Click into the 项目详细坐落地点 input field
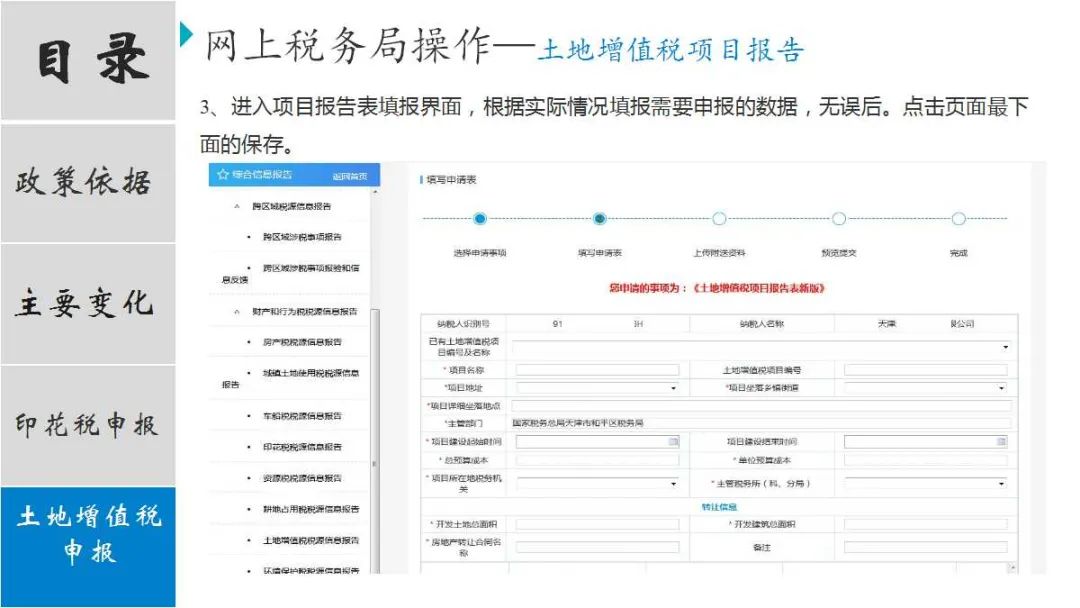1080x608 pixels. tap(761, 406)
